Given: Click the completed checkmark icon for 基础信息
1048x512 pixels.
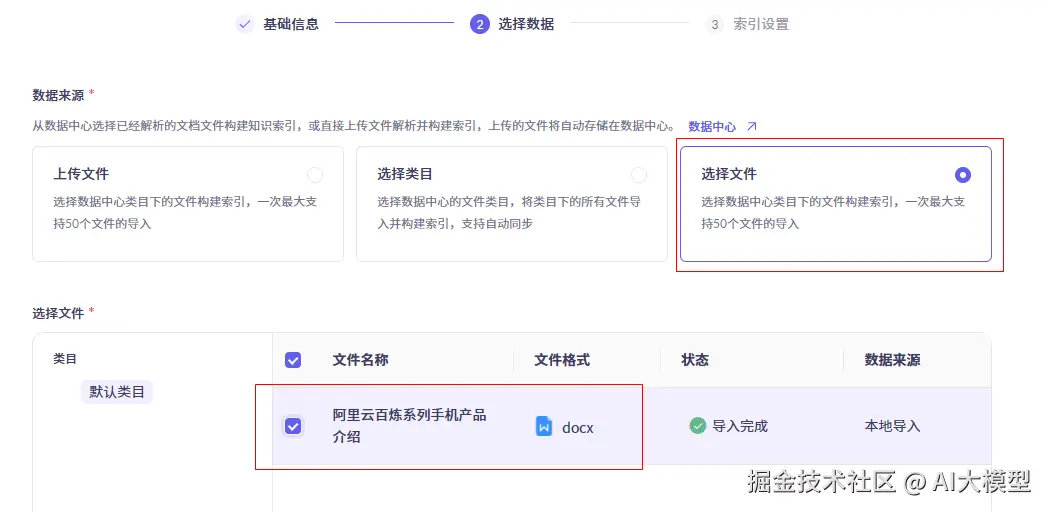Looking at the screenshot, I should [x=245, y=24].
